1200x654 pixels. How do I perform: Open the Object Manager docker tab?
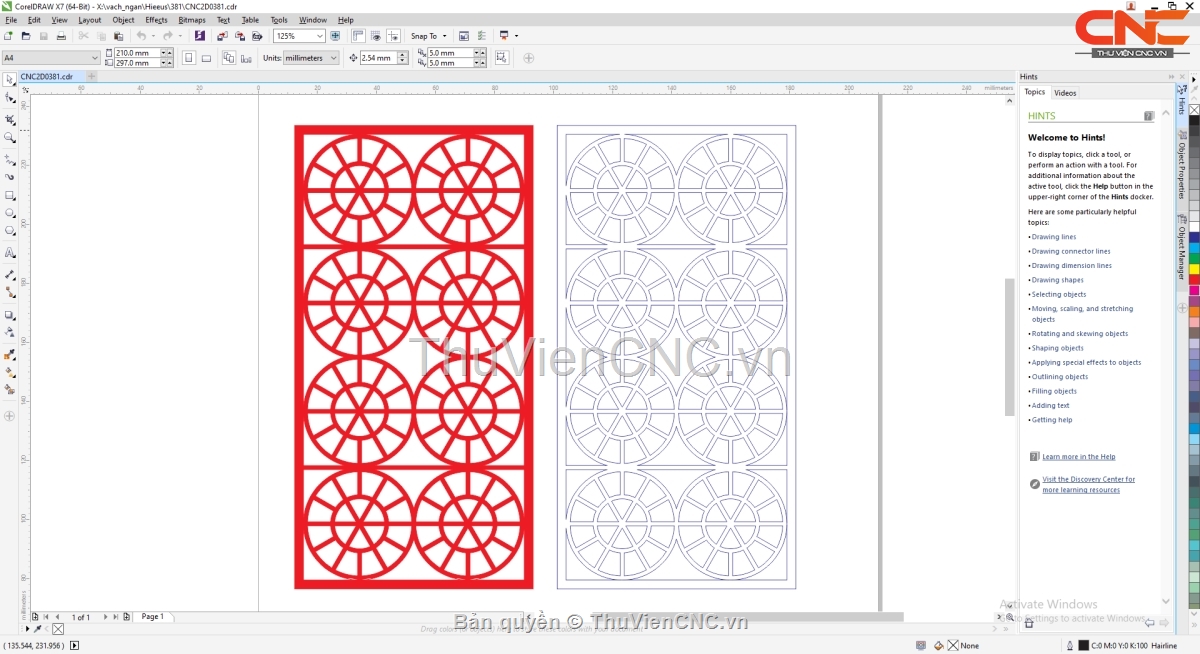click(x=1182, y=246)
